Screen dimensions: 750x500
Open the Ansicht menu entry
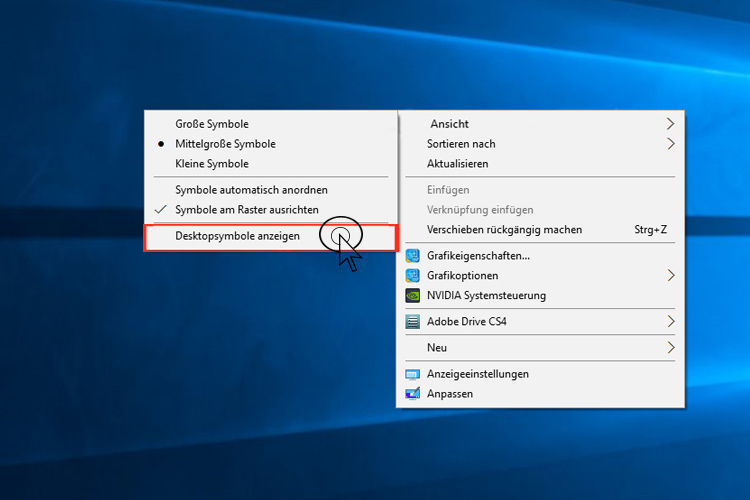[x=540, y=124]
